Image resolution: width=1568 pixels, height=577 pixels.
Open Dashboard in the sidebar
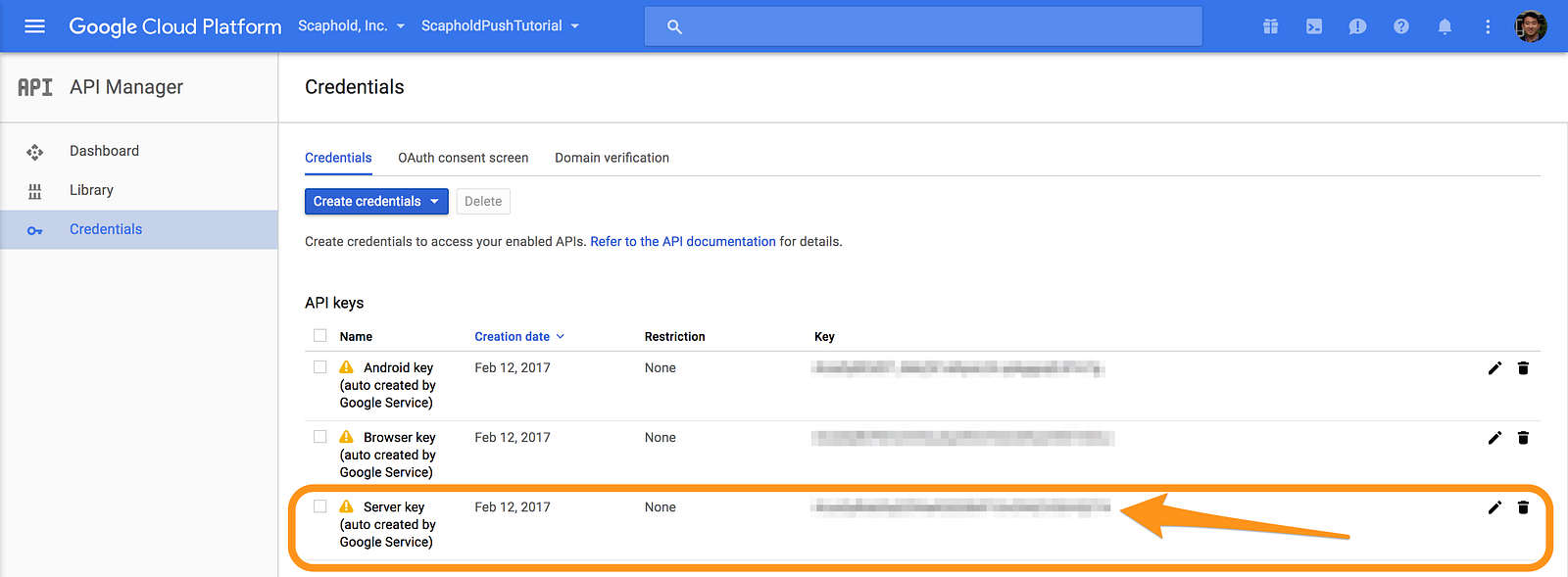point(138,151)
